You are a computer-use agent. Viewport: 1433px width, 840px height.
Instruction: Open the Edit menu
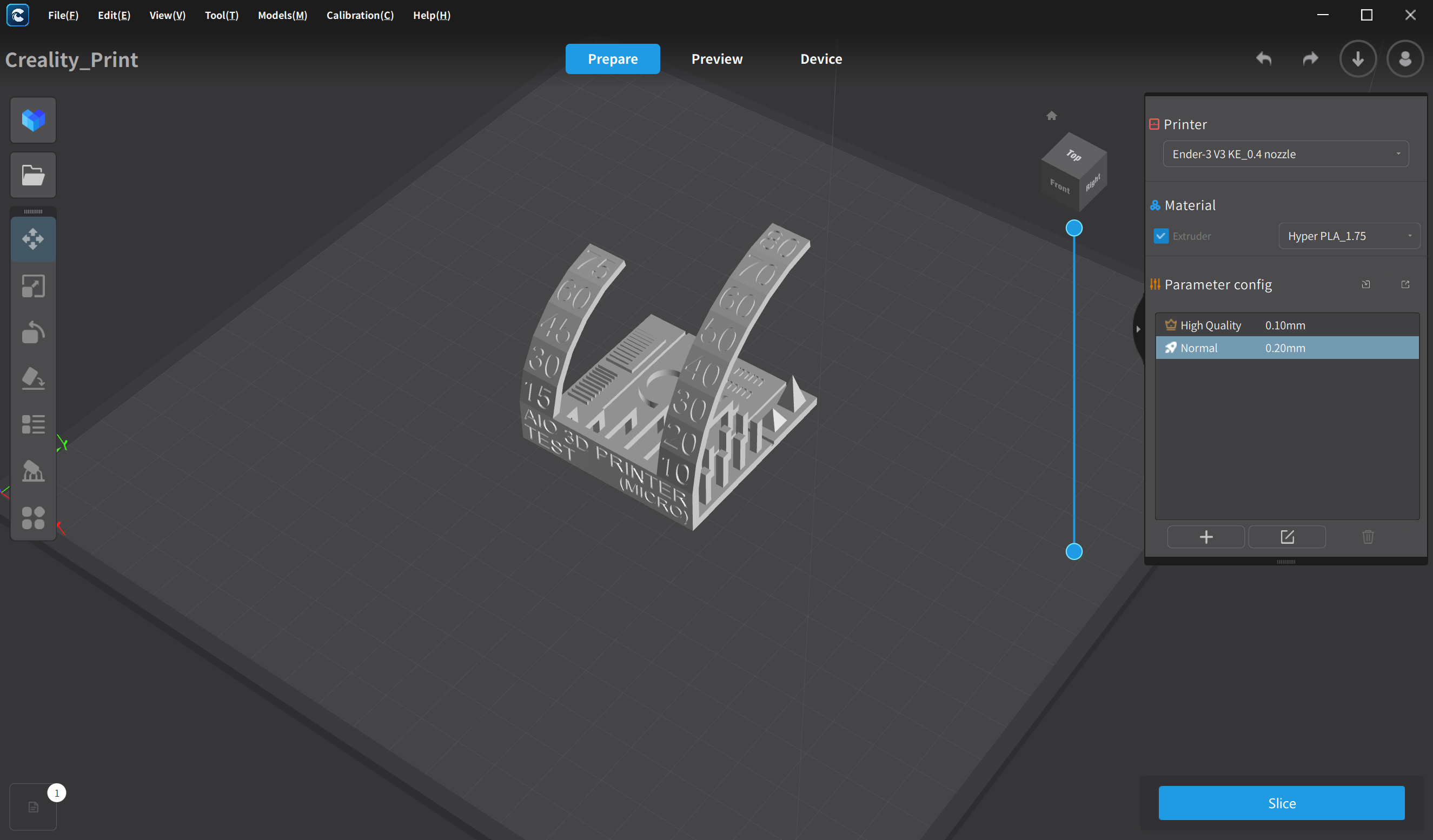(114, 15)
